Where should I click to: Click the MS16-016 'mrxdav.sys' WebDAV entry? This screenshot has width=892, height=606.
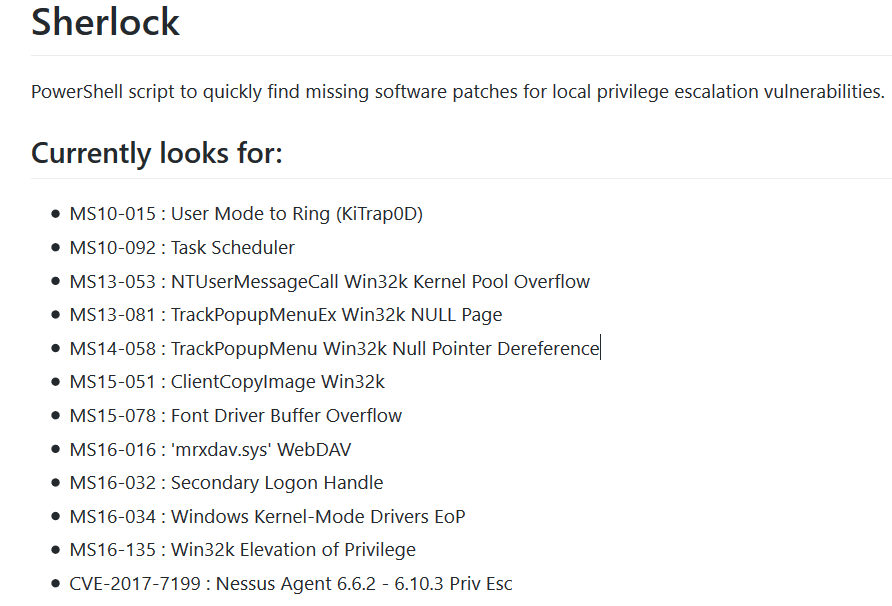pyautogui.click(x=210, y=450)
